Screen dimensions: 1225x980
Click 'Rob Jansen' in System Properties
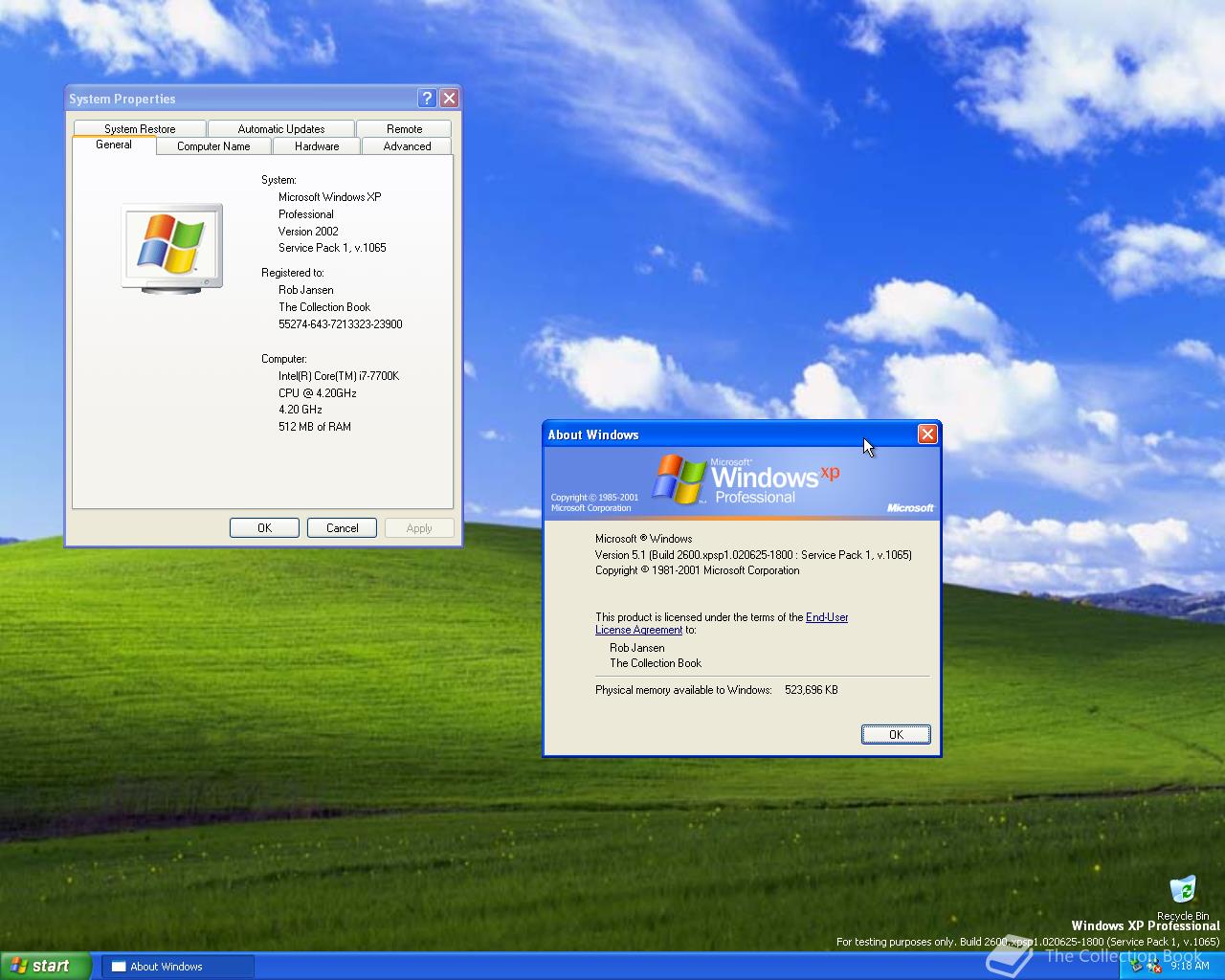306,290
